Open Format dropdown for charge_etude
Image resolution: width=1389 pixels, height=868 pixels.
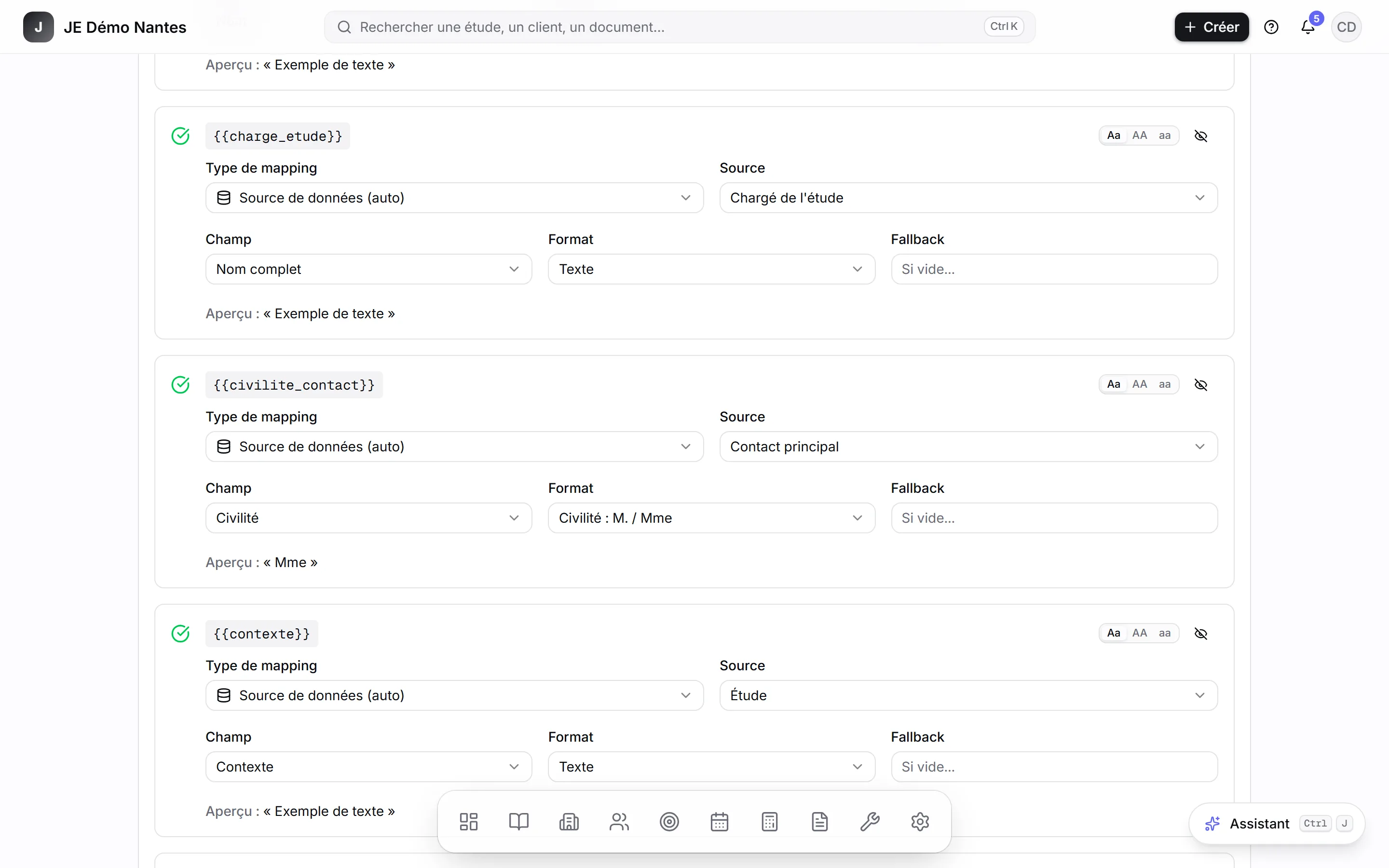pos(711,269)
